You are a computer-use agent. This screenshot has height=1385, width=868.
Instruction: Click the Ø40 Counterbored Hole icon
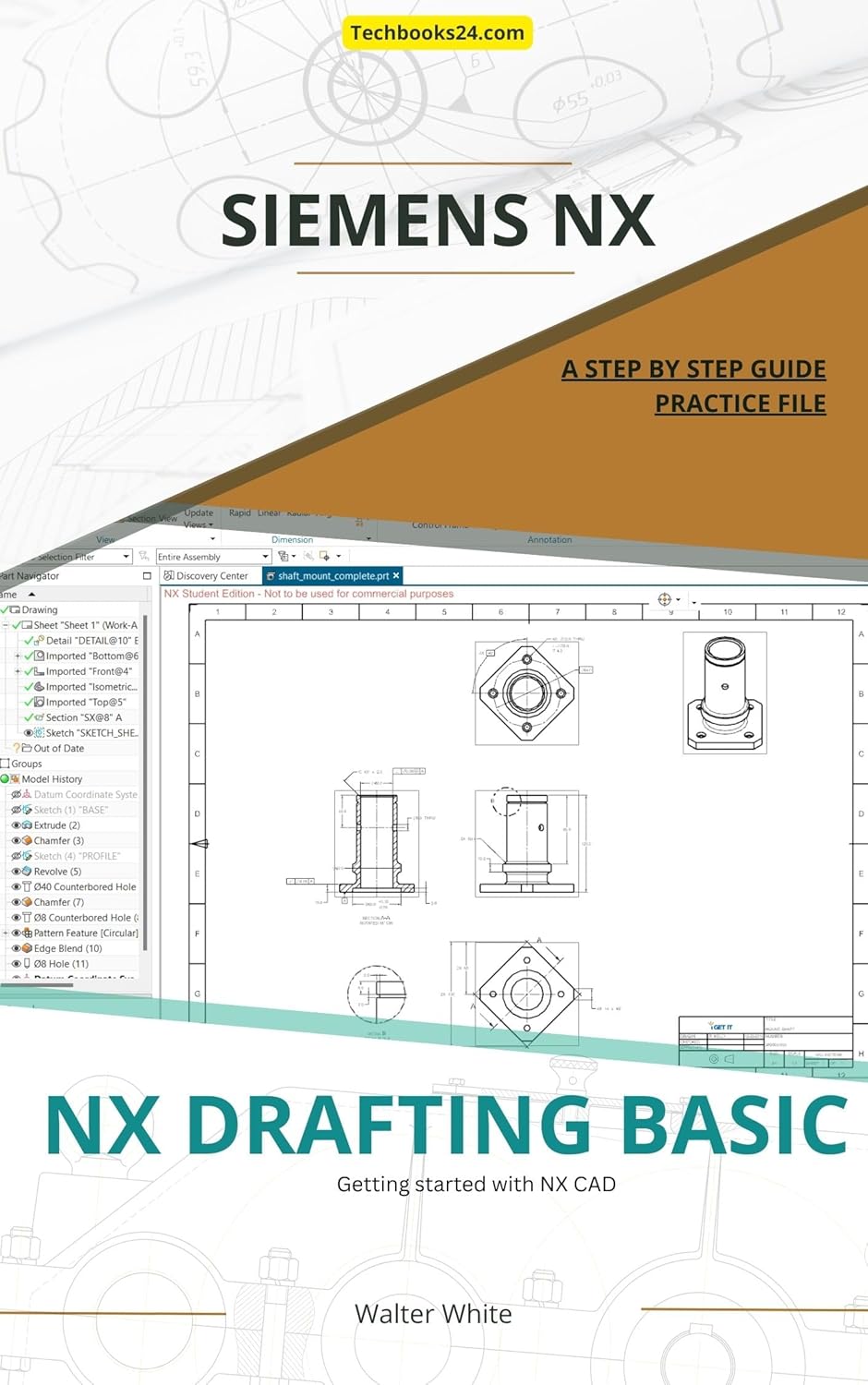click(x=27, y=886)
